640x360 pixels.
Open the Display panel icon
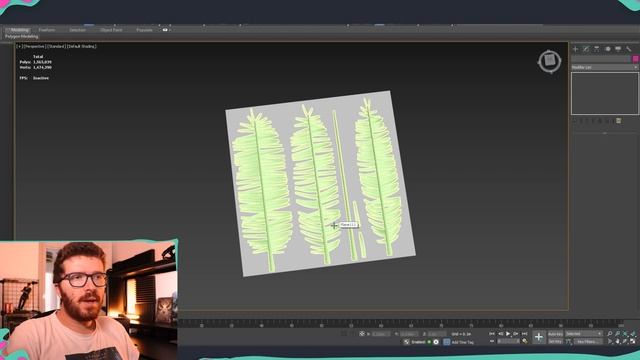pyautogui.click(x=618, y=49)
